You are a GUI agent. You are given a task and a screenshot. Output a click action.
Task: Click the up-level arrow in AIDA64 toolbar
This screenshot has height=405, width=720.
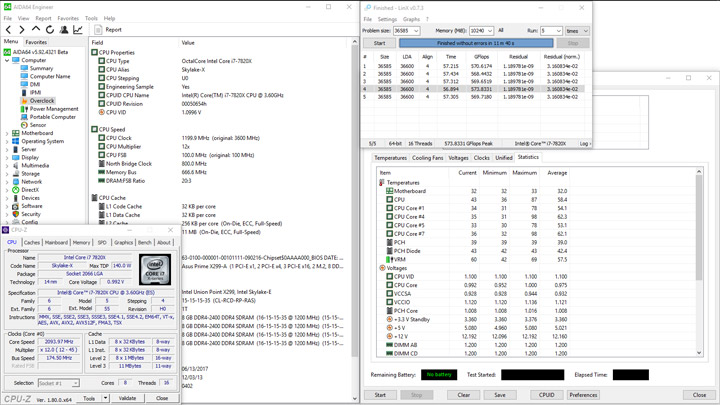tap(36, 30)
